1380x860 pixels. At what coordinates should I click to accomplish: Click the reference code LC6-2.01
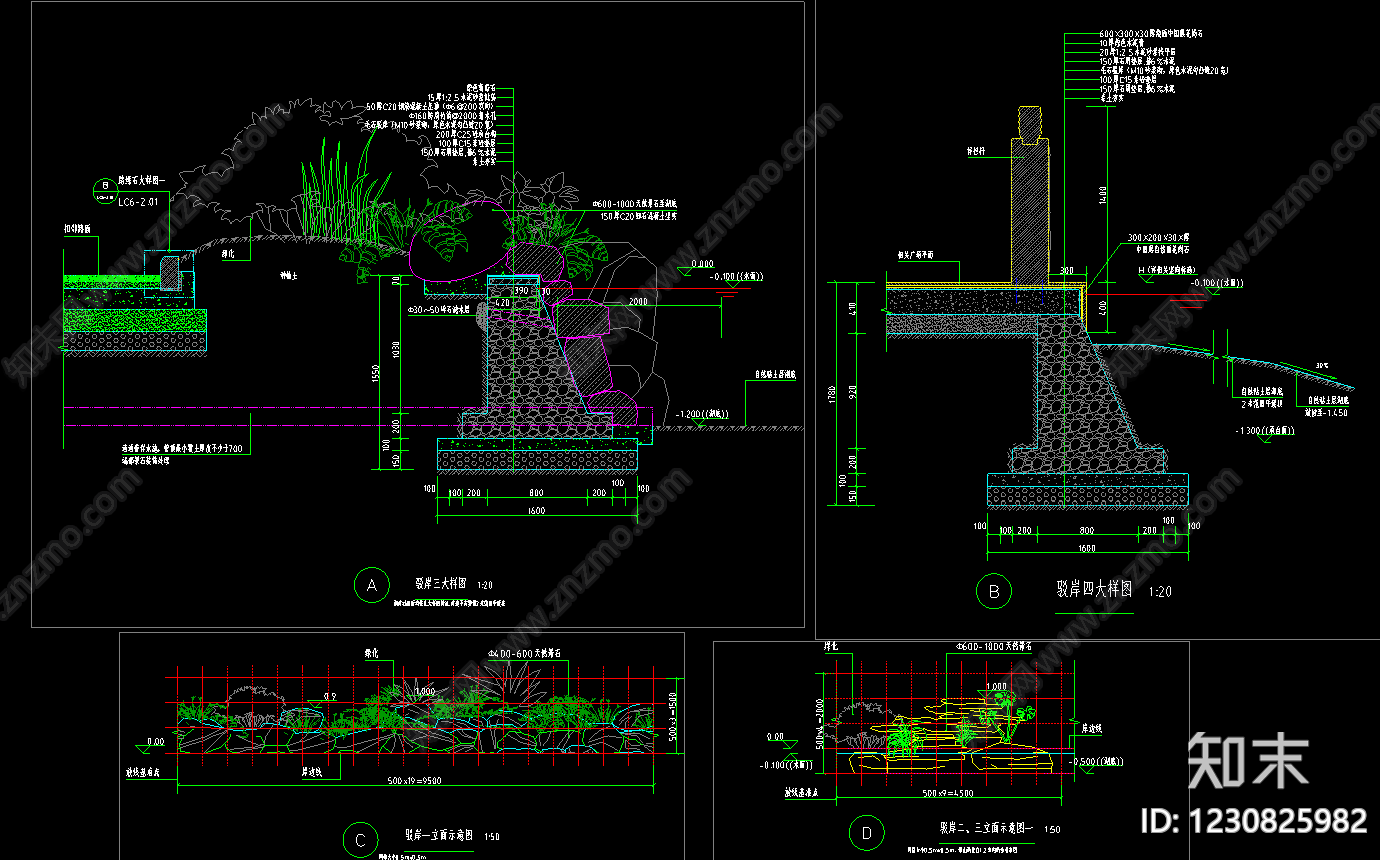139,202
